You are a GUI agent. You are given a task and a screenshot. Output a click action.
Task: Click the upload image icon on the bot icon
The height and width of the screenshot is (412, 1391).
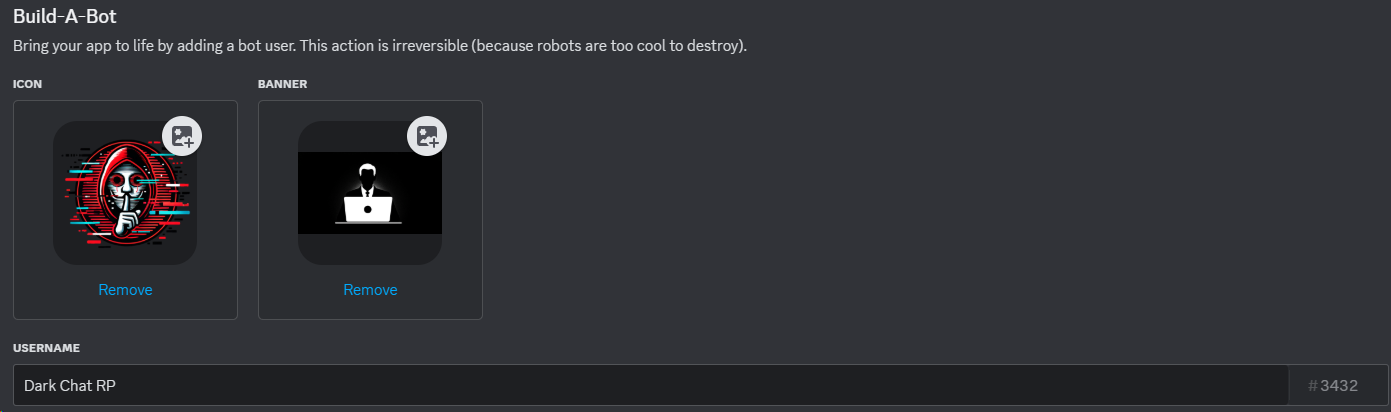(182, 137)
